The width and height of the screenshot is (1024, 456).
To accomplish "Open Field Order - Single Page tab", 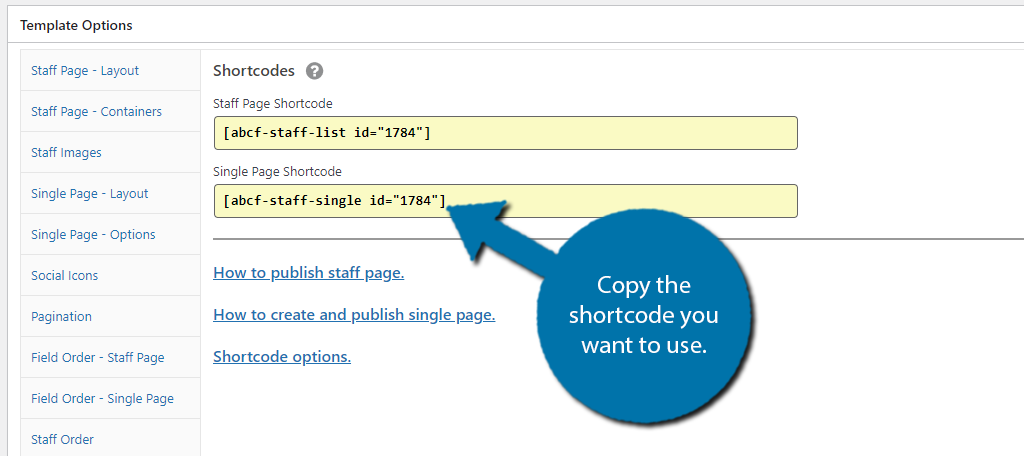I will [110, 399].
